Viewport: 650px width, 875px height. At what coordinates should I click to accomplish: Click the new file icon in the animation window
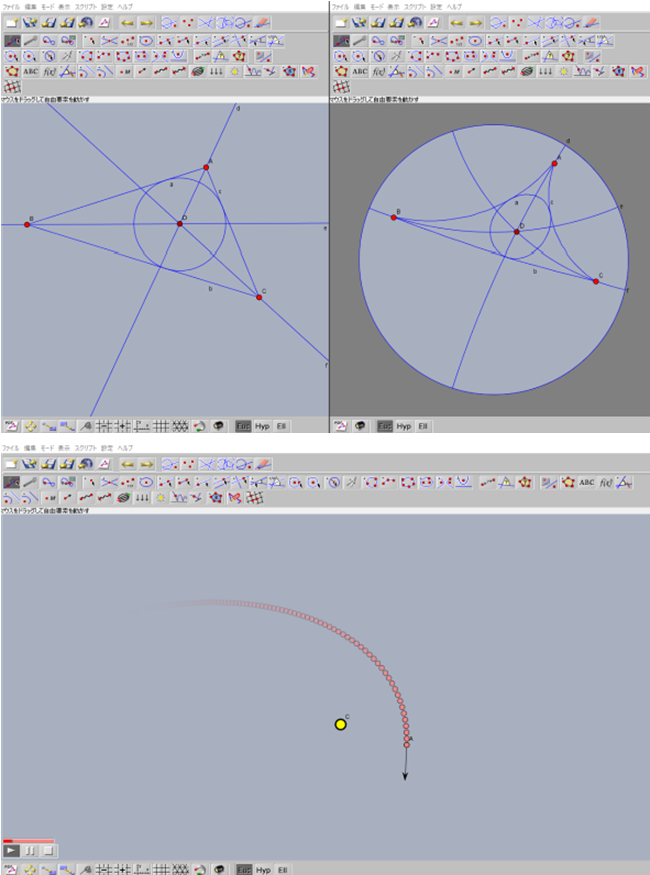[x=12, y=467]
